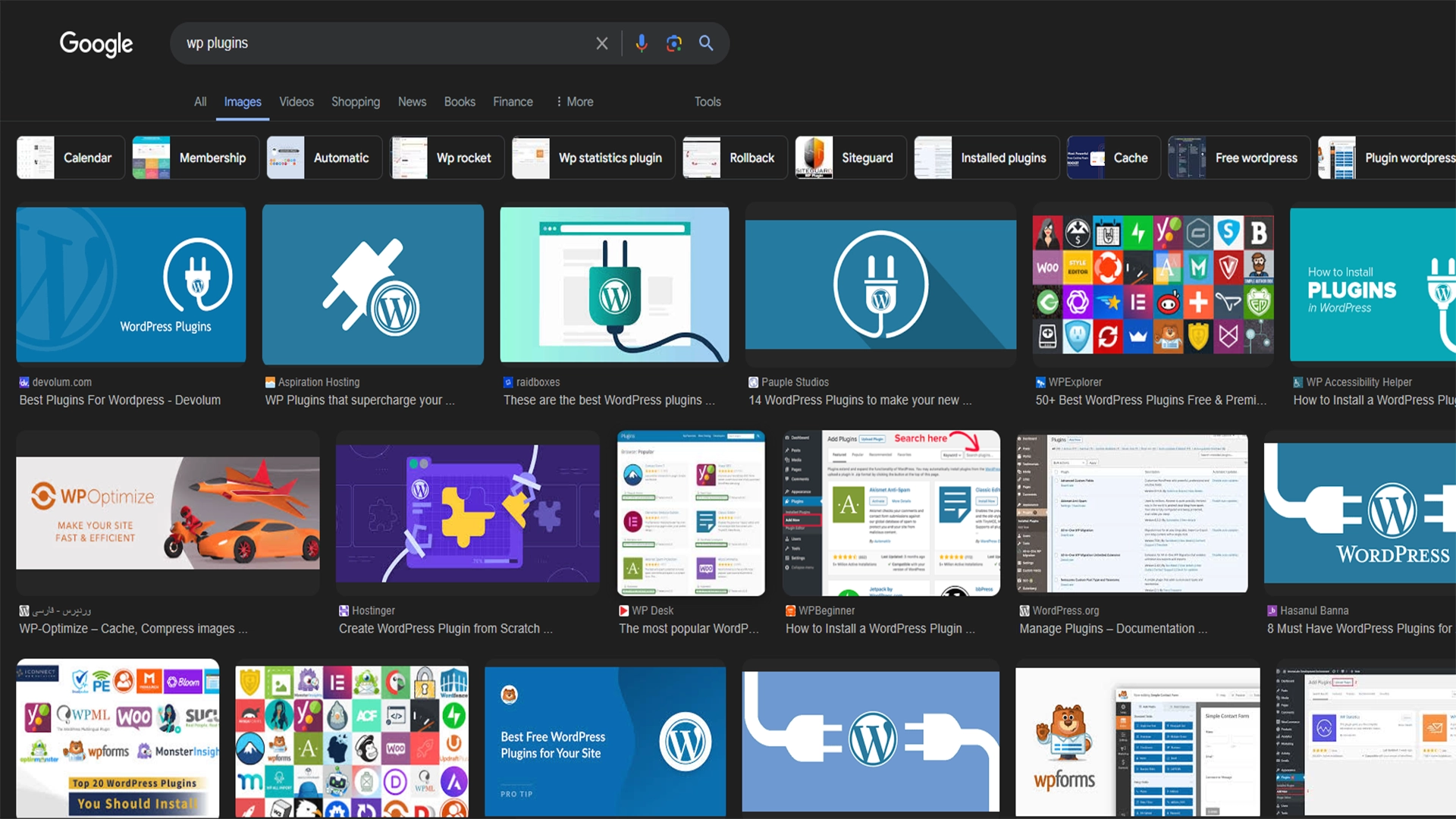This screenshot has width=1456, height=819.
Task: Click the WordPress.org favicon
Action: (x=1025, y=610)
